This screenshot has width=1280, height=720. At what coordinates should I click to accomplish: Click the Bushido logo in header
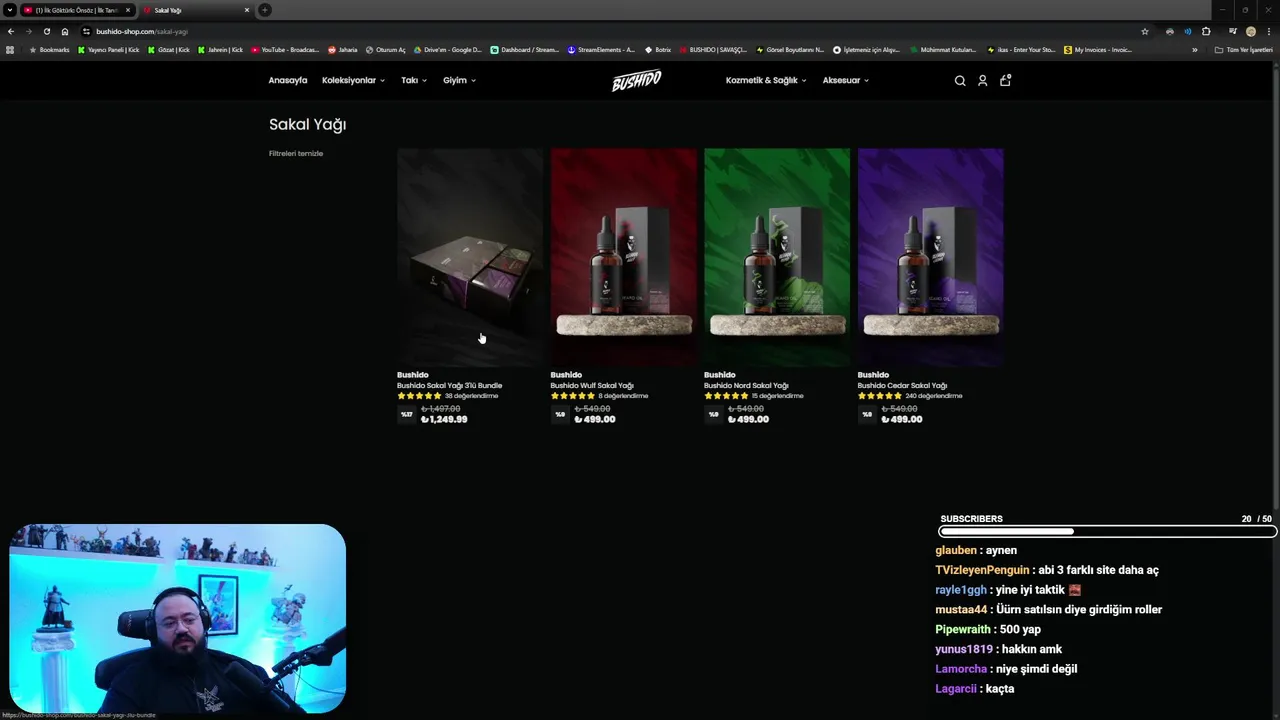pos(637,81)
